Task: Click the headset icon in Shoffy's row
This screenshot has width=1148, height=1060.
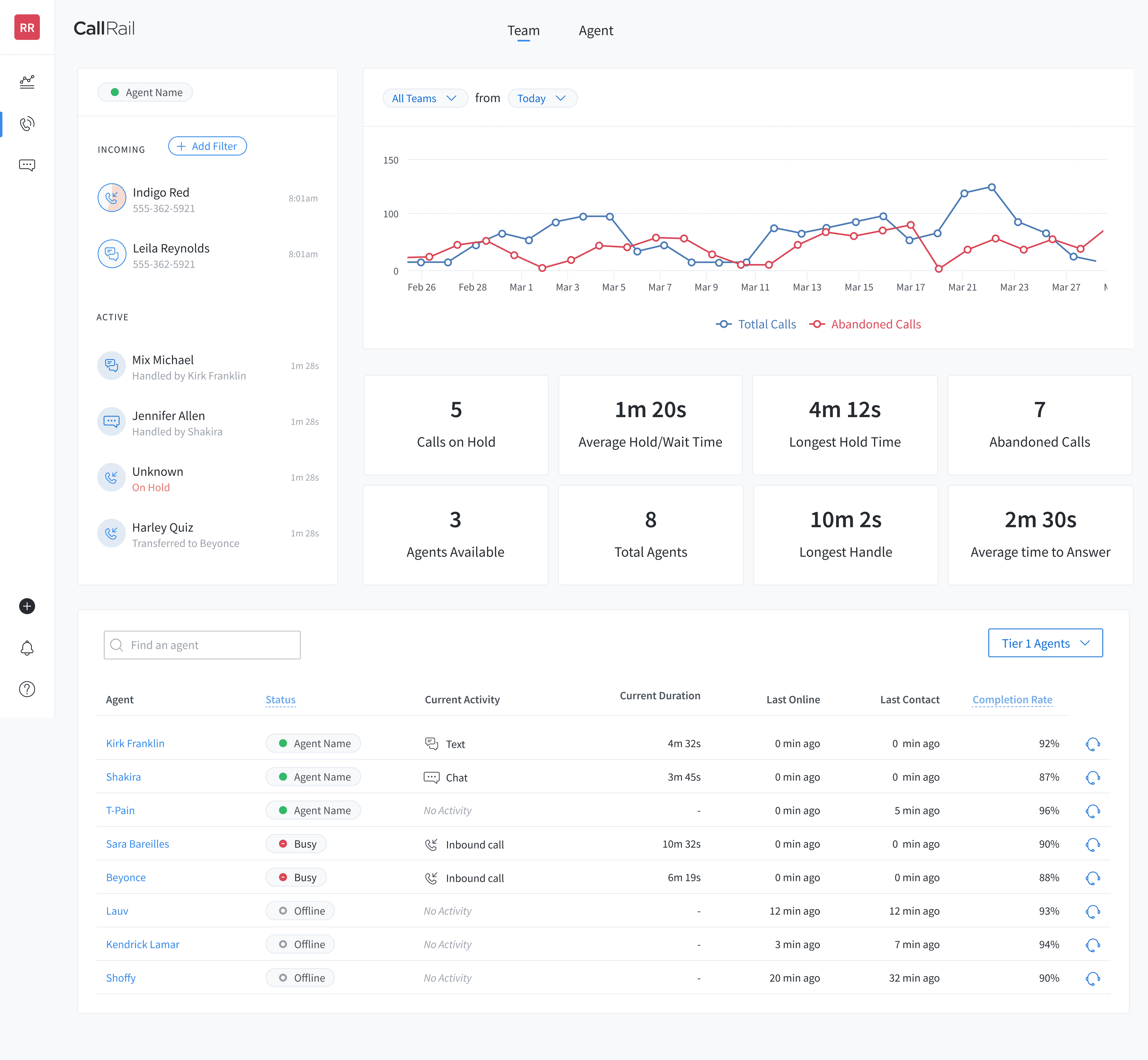Action: (x=1092, y=979)
